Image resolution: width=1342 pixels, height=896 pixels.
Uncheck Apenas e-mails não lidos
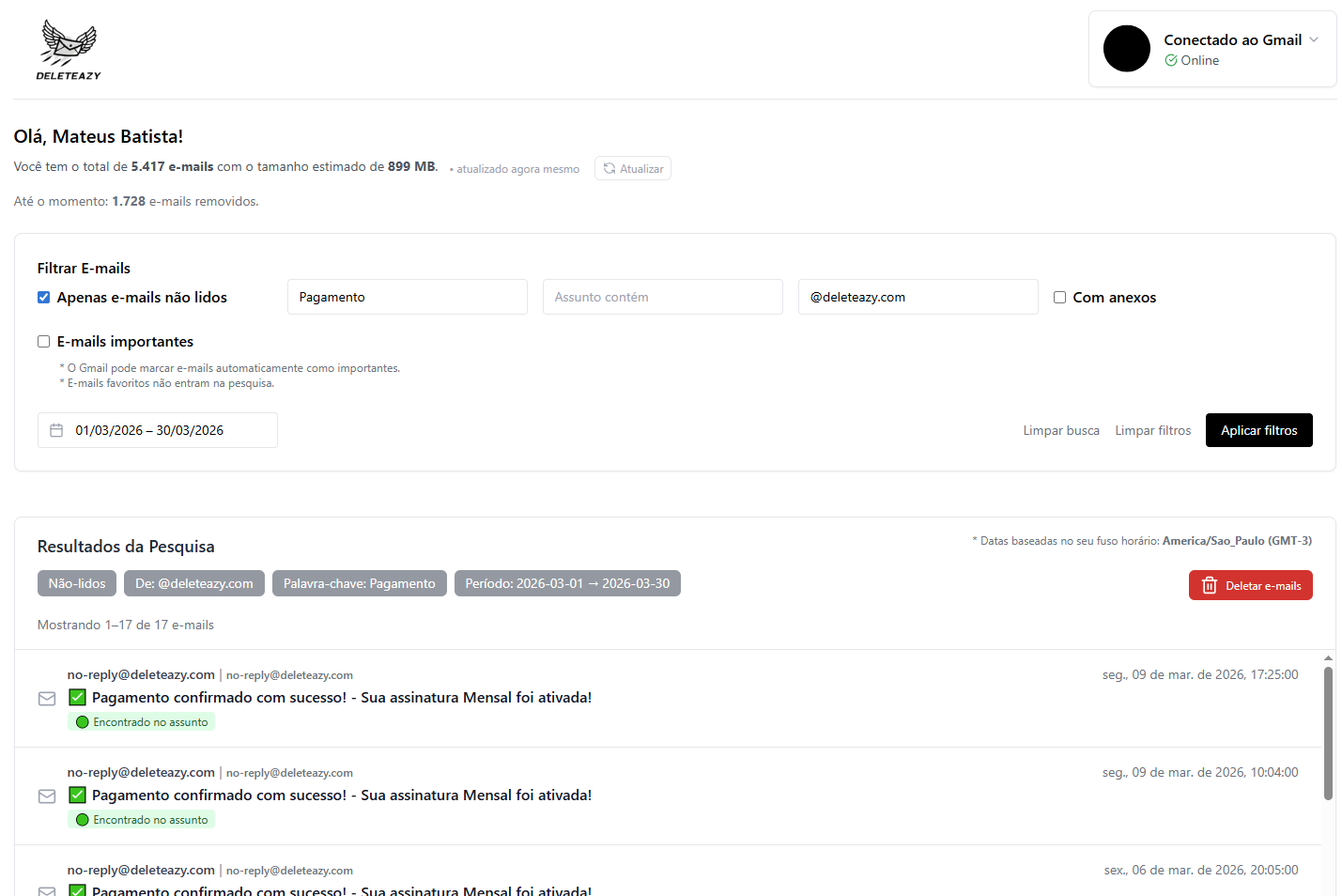click(x=43, y=297)
